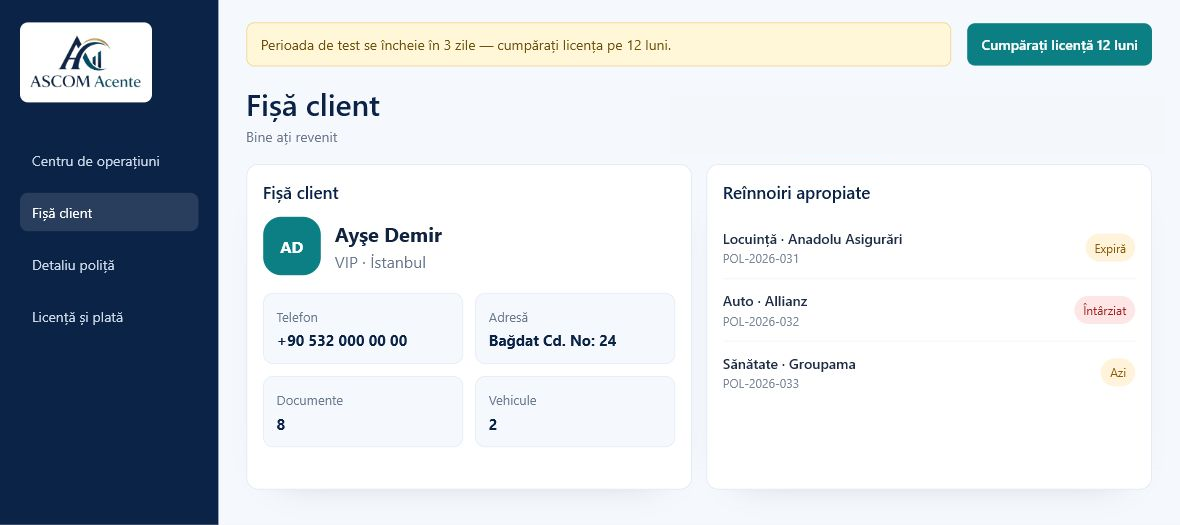Open the Vehicule card showing 2

(575, 412)
